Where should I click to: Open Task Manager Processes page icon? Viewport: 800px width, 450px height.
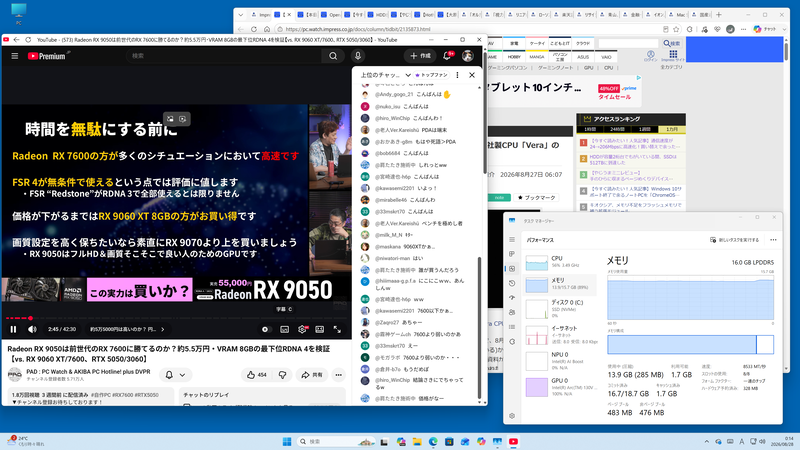pyautogui.click(x=512, y=254)
